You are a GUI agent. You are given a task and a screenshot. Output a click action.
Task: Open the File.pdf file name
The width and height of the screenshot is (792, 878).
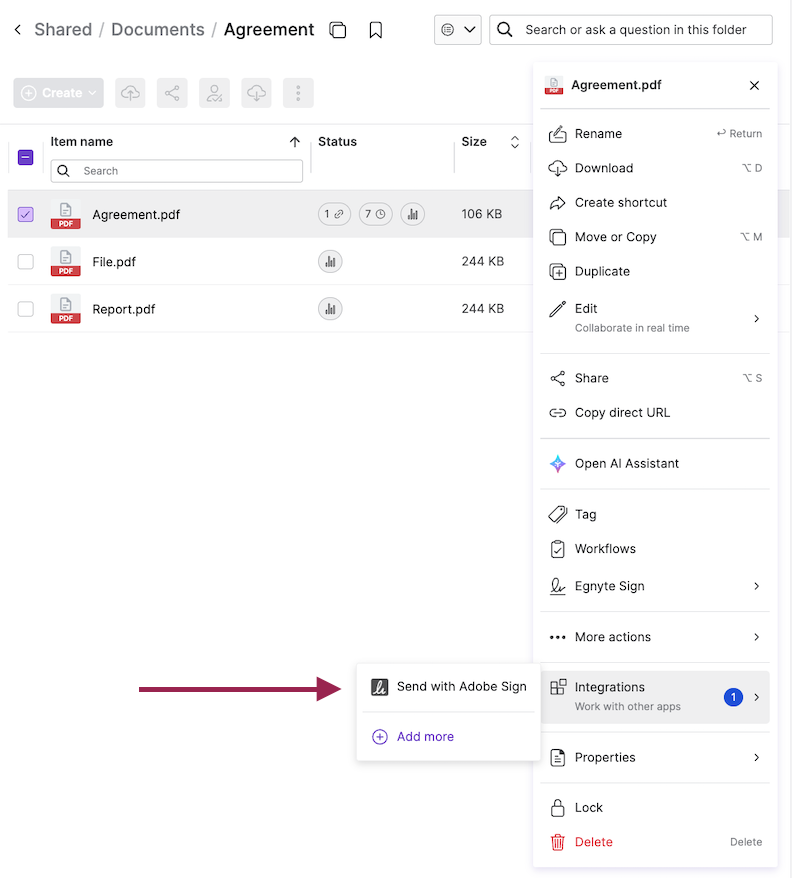114,261
